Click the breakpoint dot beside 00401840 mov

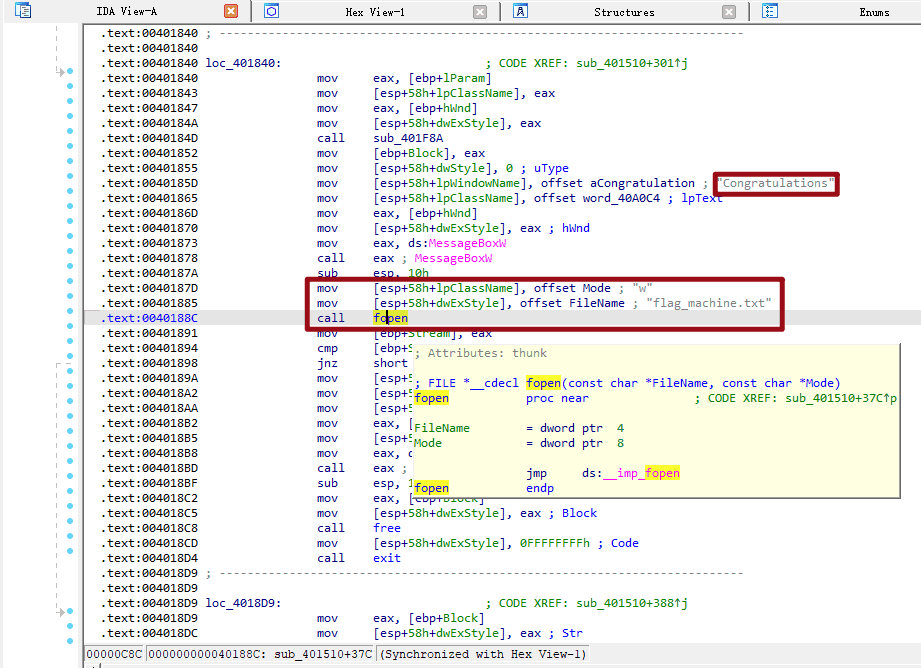pyautogui.click(x=70, y=71)
